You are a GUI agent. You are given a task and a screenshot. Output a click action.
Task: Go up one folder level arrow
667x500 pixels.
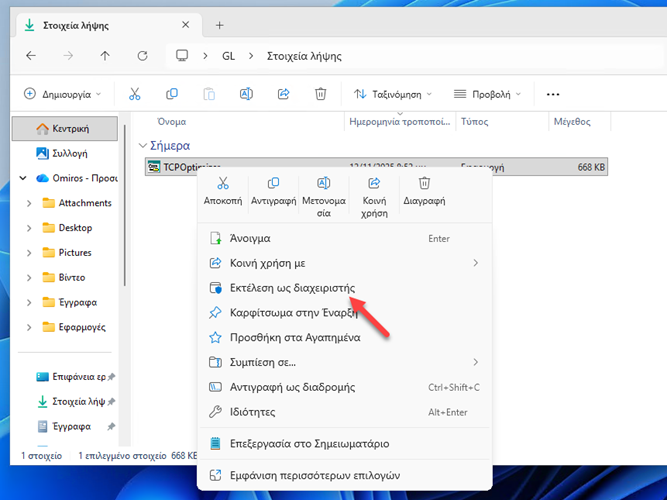click(x=105, y=56)
